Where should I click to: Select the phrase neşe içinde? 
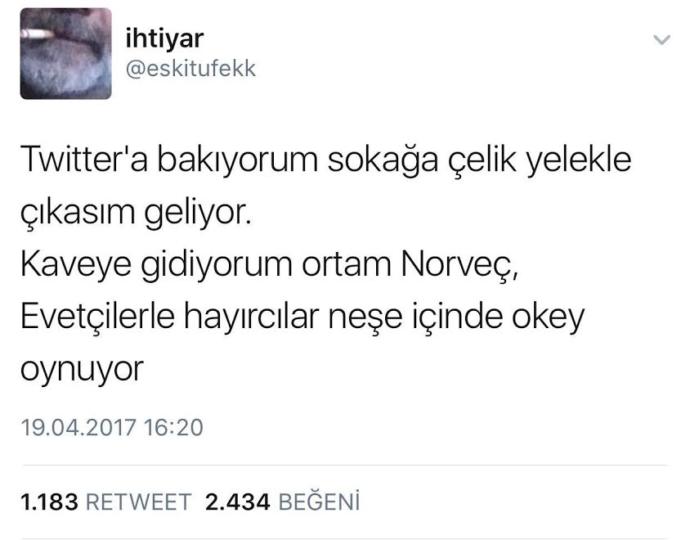(415, 318)
